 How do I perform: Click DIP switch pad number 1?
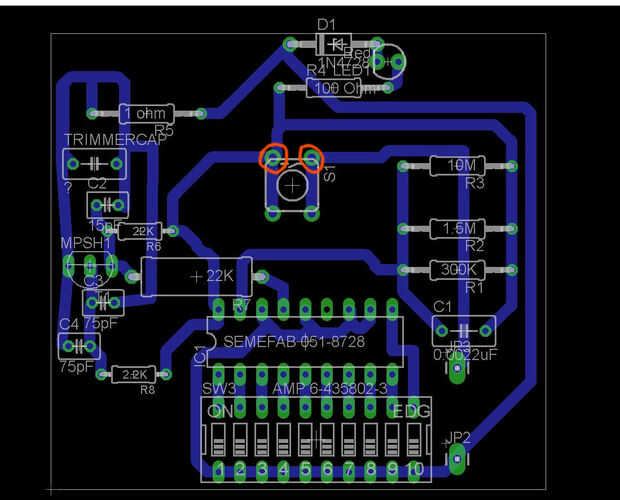[219, 470]
